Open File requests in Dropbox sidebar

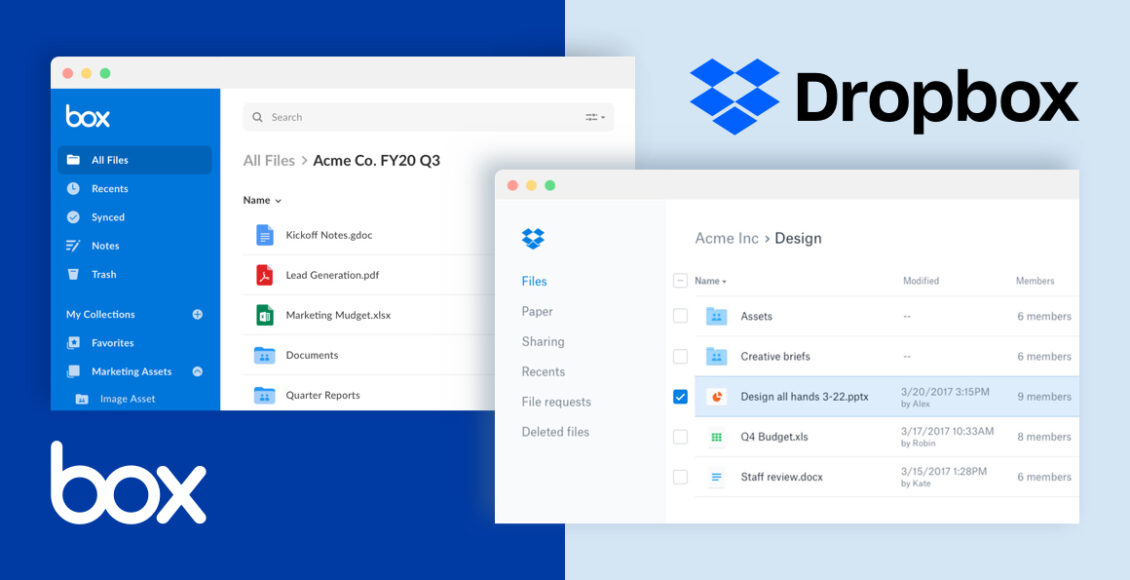pos(556,402)
